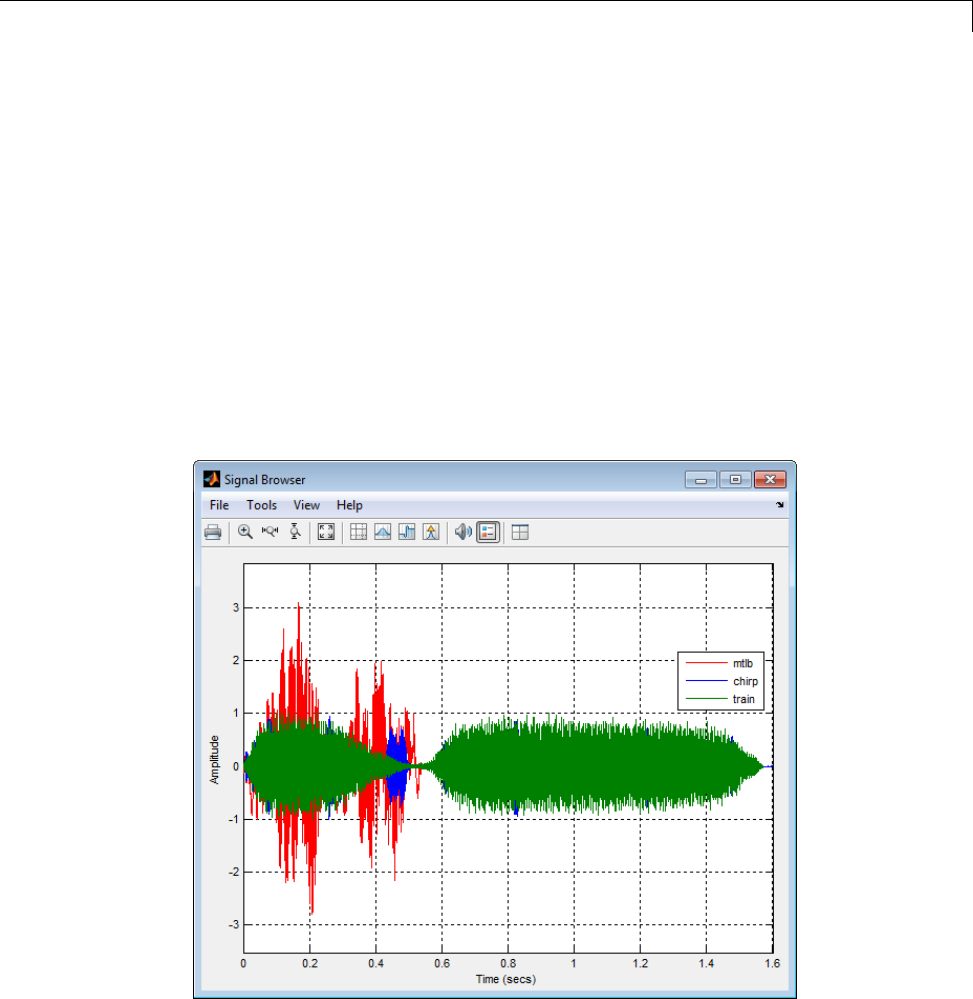Click the Scale axes limits icon
Image resolution: width=973 pixels, height=999 pixels.
[326, 532]
